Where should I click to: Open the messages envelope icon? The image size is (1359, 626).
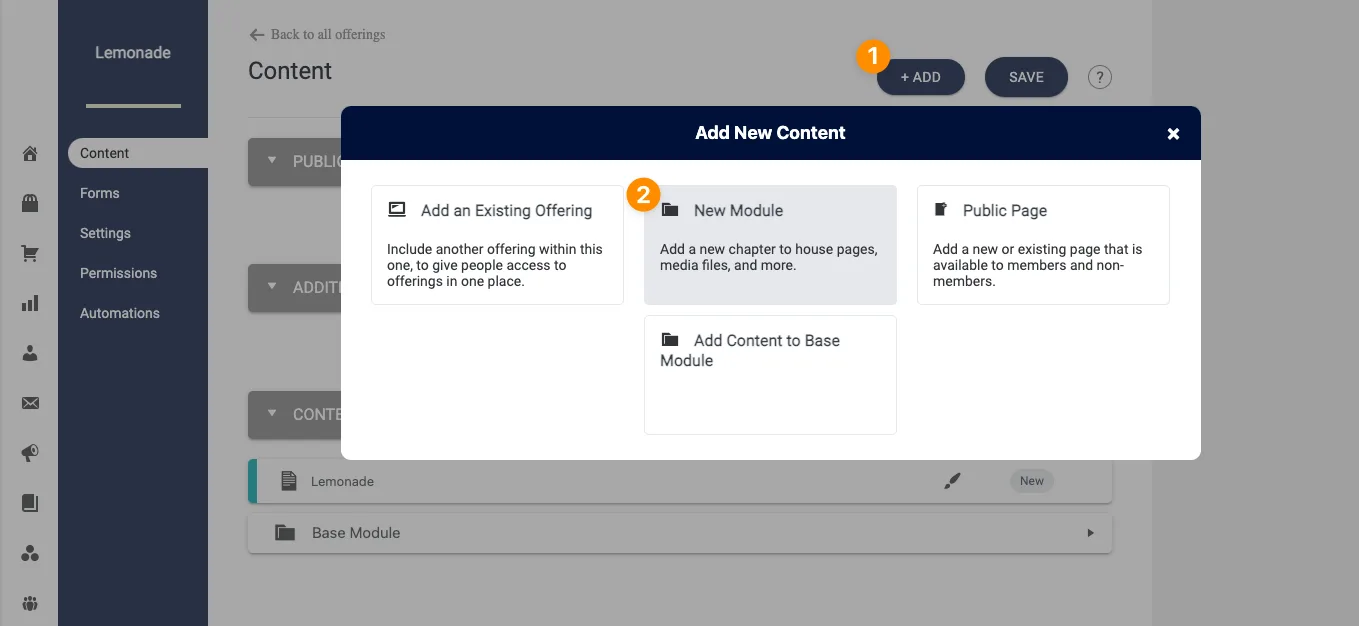pos(29,403)
